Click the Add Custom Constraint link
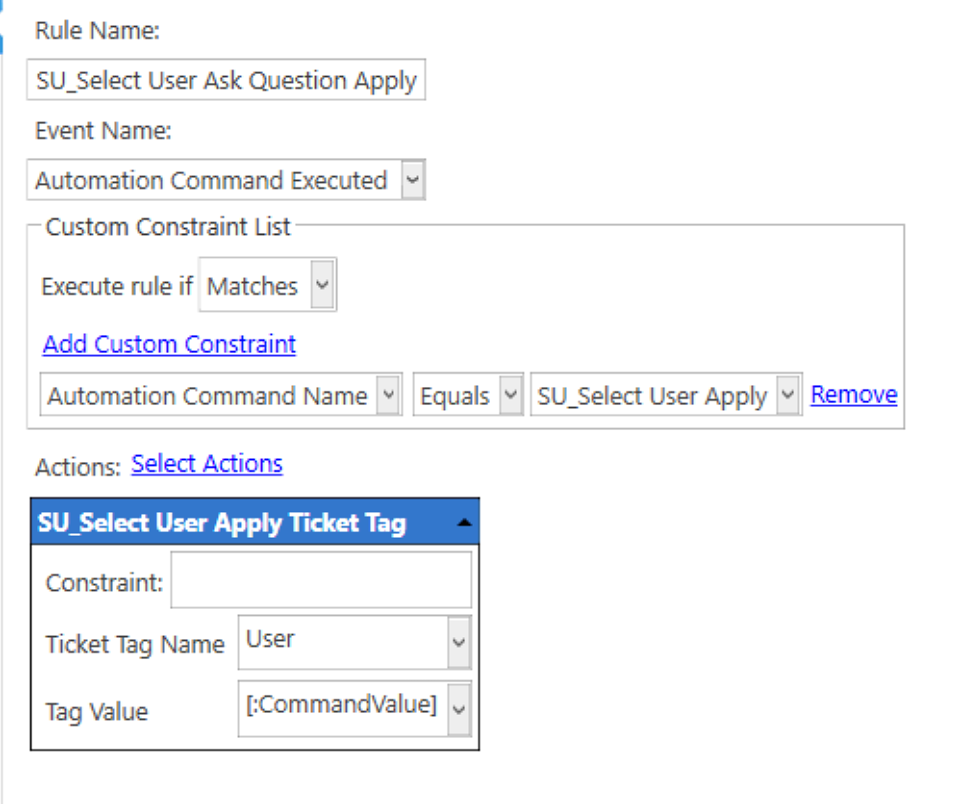 pyautogui.click(x=169, y=344)
